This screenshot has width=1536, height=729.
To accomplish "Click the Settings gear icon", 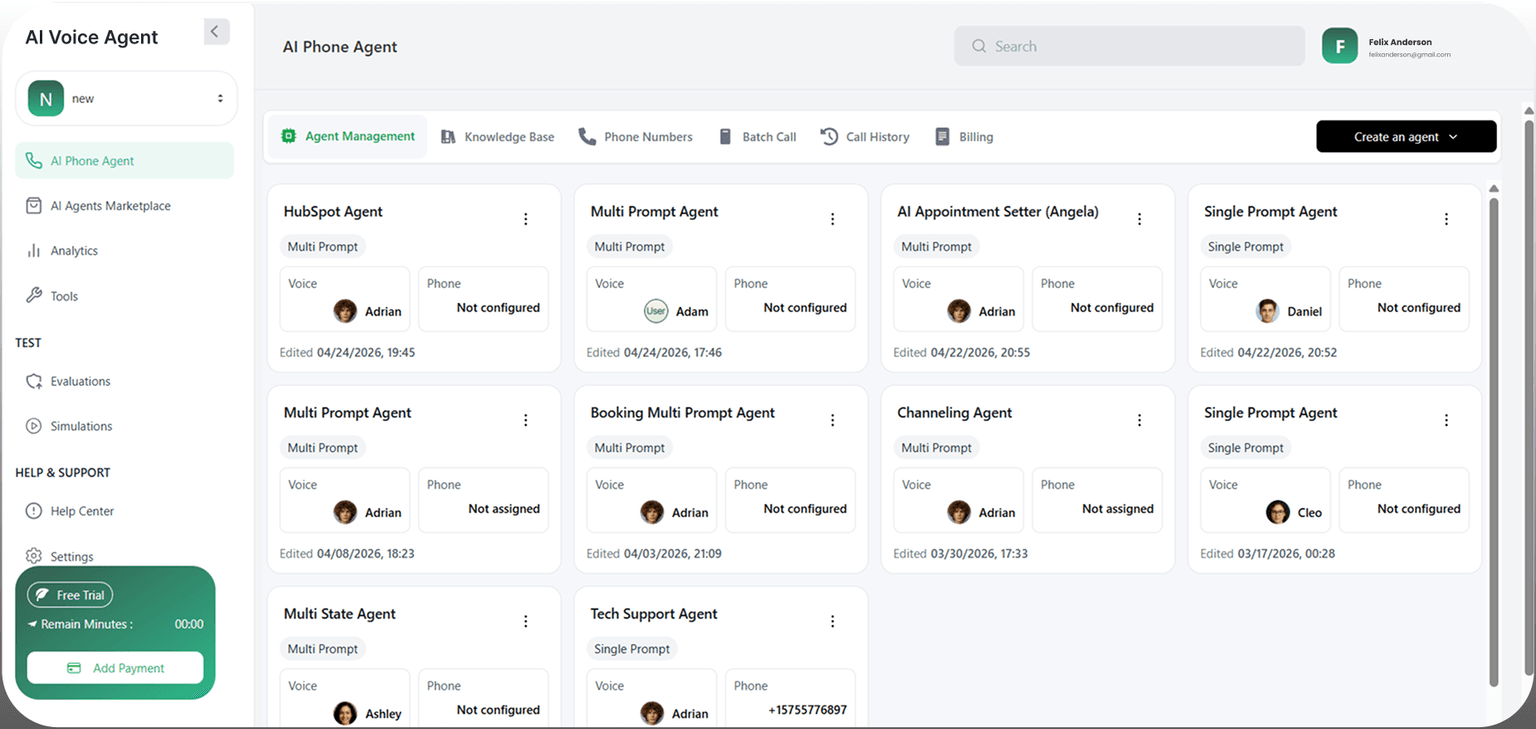I will (x=33, y=556).
